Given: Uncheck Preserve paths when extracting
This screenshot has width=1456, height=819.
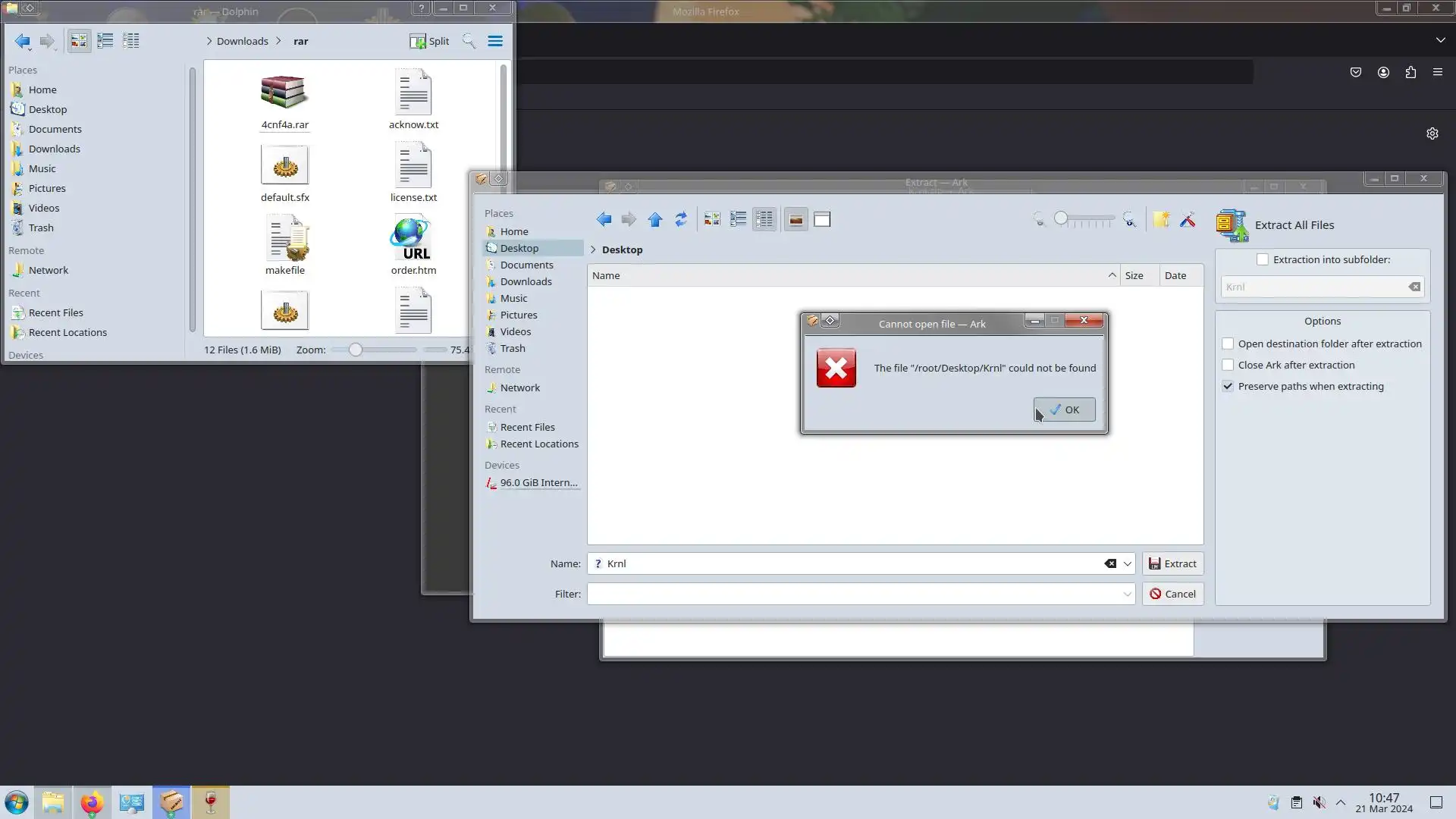Looking at the screenshot, I should (1228, 386).
